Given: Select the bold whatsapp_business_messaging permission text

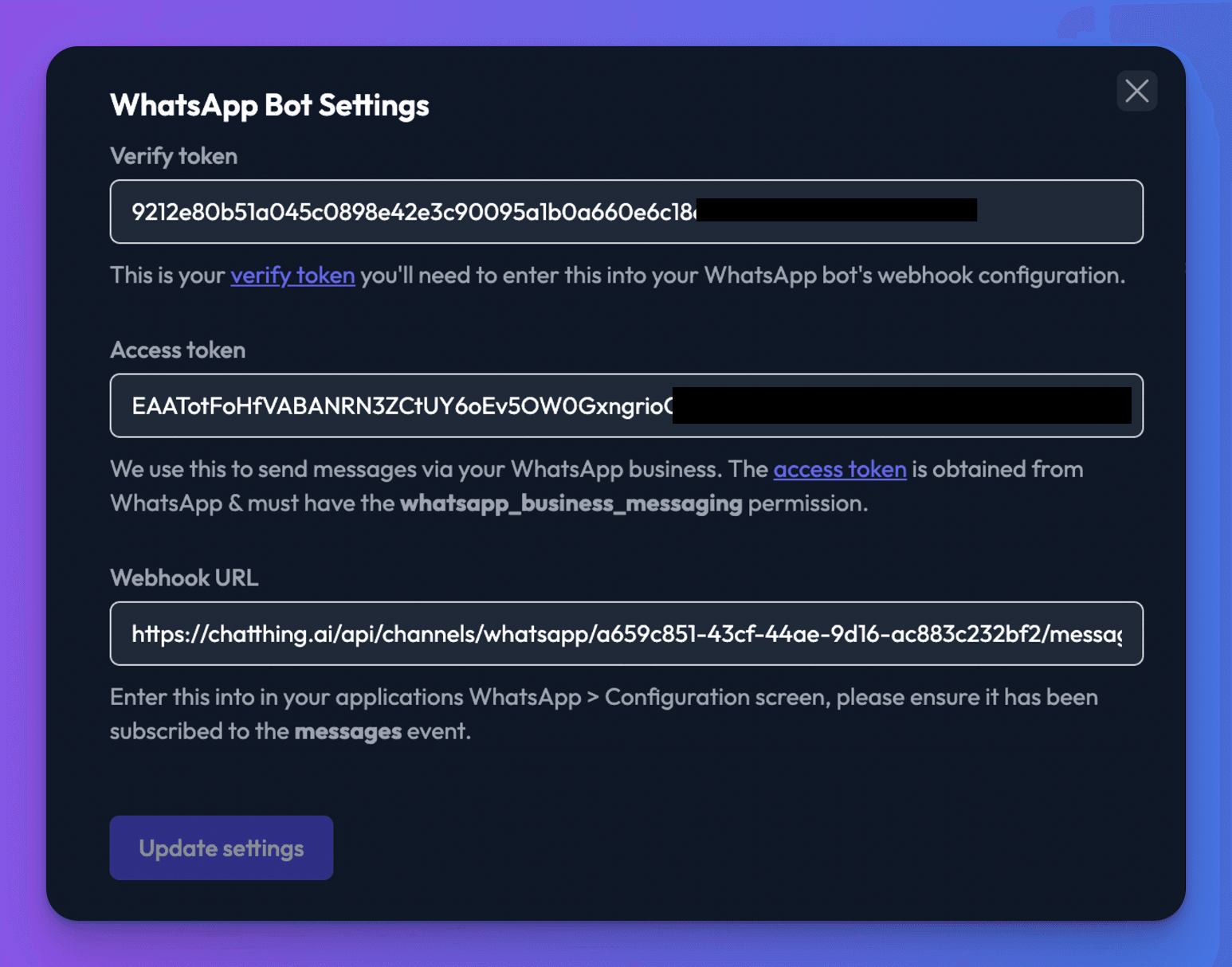Looking at the screenshot, I should click(x=571, y=503).
